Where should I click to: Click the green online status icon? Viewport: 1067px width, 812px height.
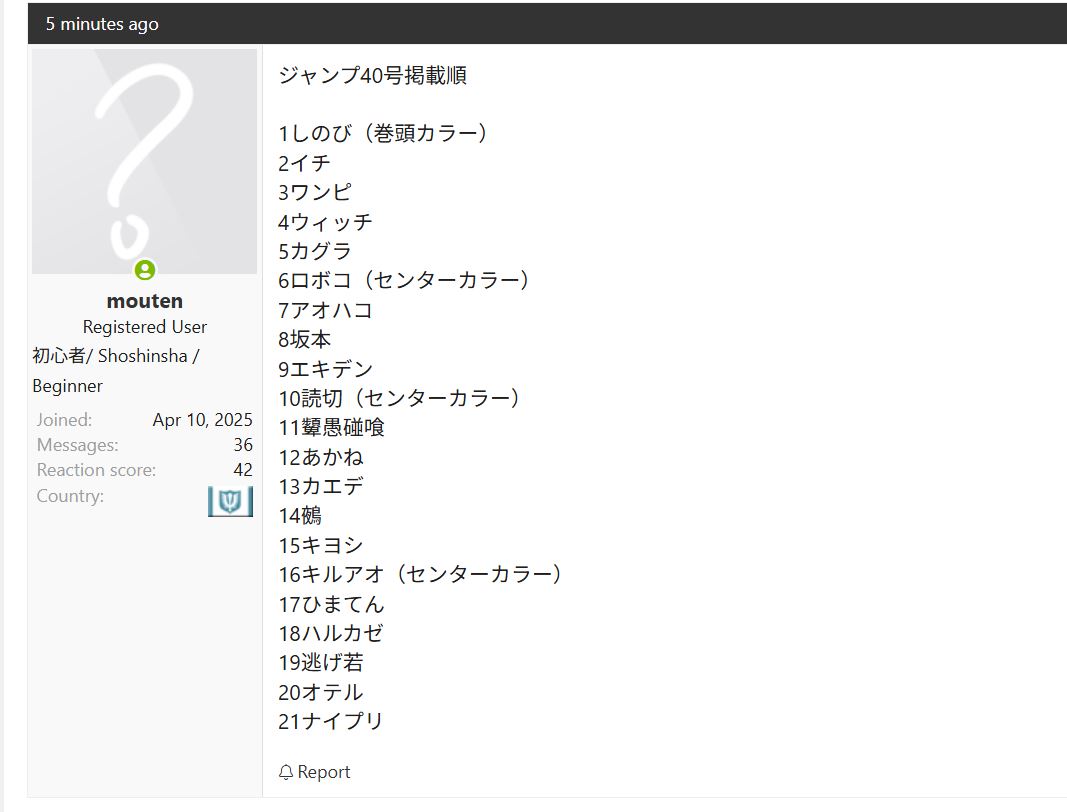145,270
